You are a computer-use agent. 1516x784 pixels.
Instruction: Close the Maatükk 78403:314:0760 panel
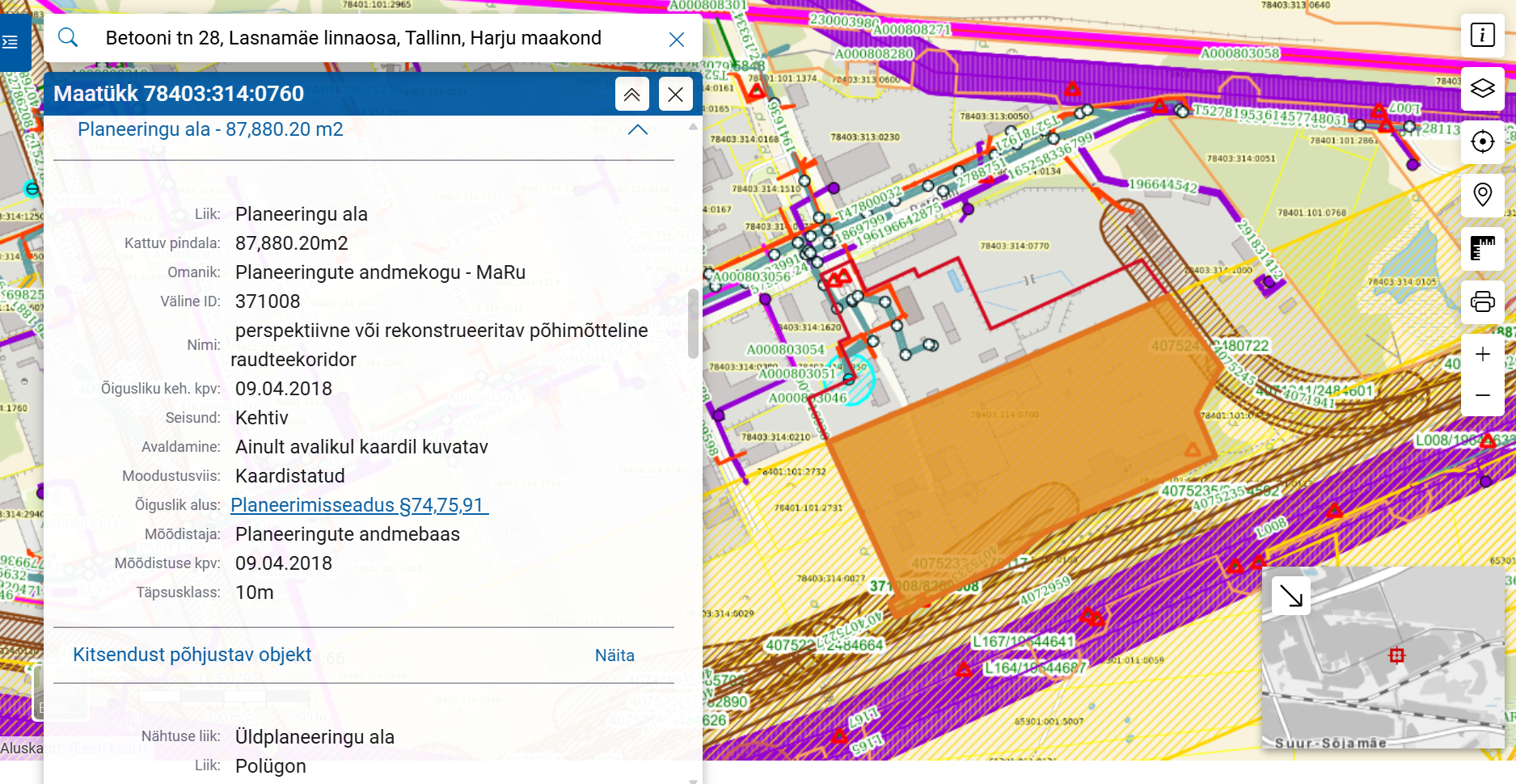pos(675,95)
